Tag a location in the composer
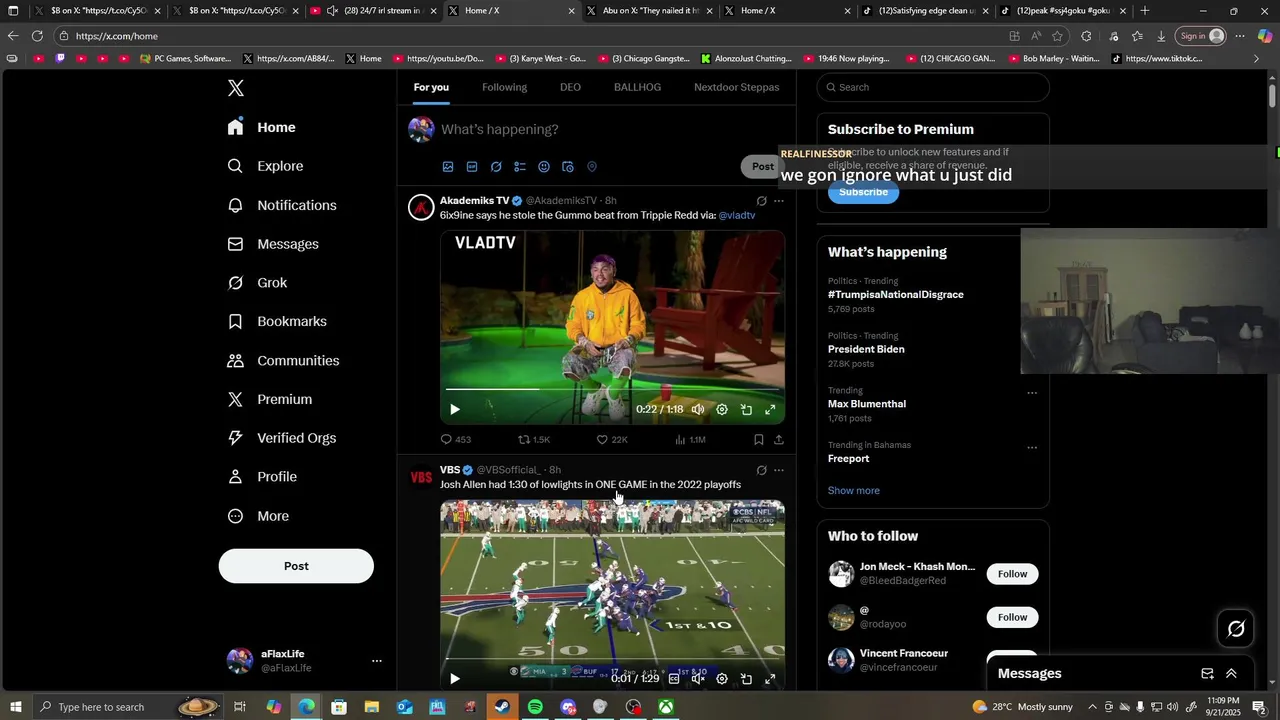The height and width of the screenshot is (720, 1280). [592, 167]
